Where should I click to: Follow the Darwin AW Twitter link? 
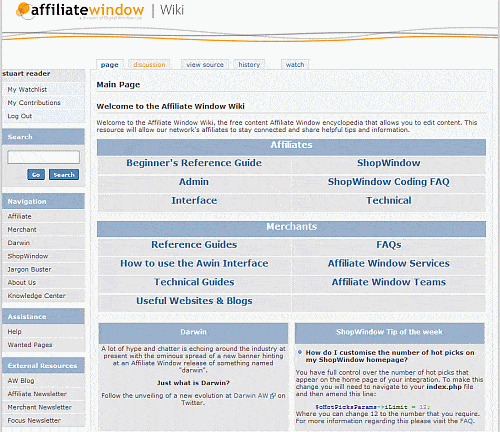[x=251, y=396]
